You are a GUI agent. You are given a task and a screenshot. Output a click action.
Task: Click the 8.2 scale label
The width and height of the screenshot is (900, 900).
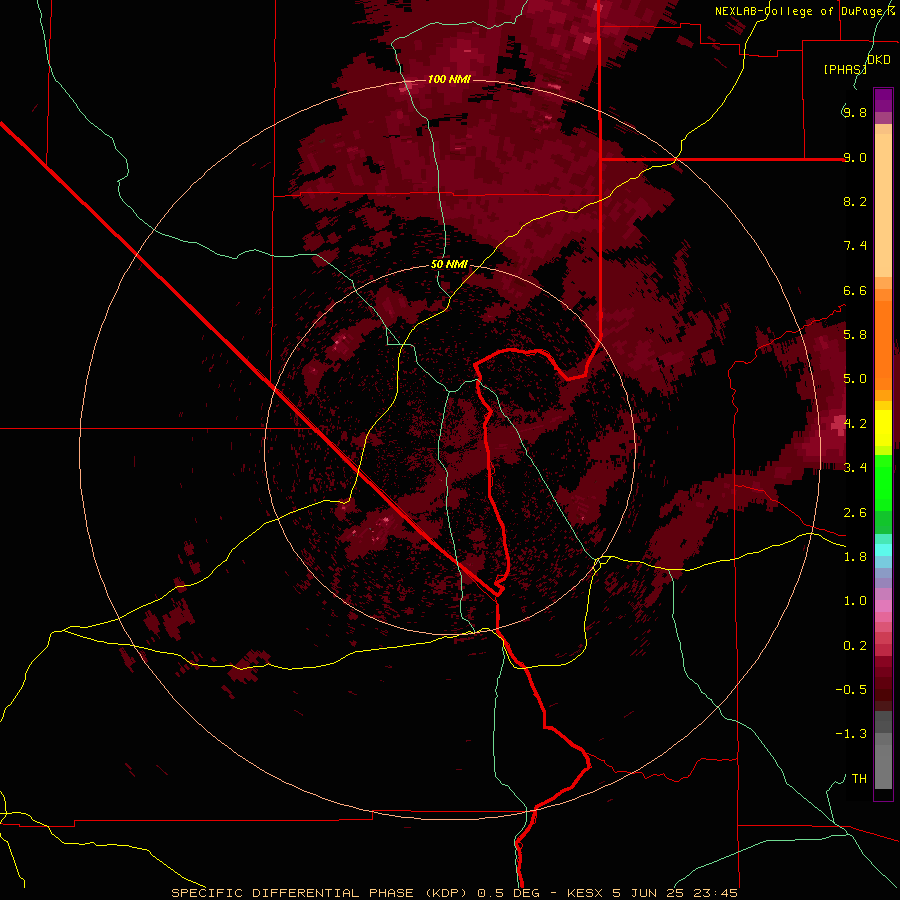click(x=855, y=201)
